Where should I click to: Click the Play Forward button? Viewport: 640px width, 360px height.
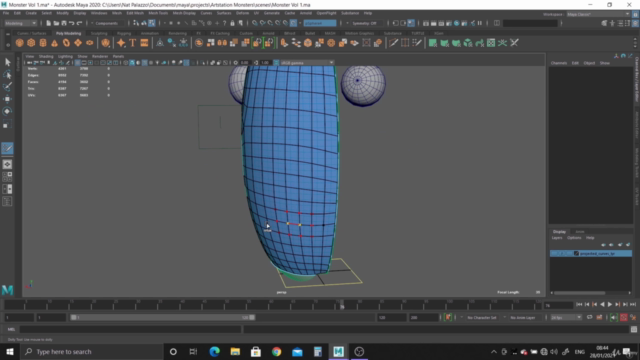coord(610,304)
